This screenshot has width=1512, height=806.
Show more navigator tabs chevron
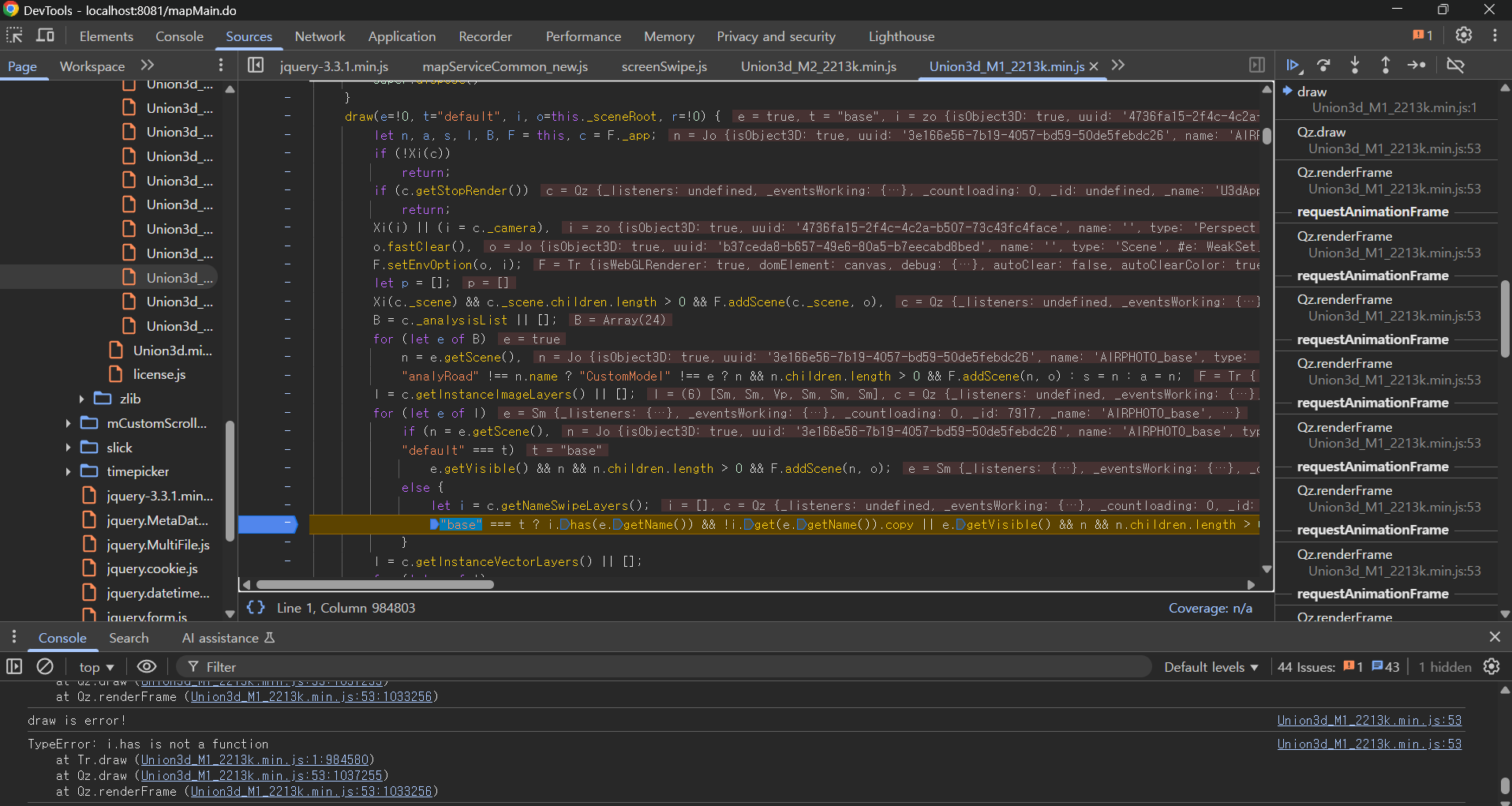coord(148,66)
